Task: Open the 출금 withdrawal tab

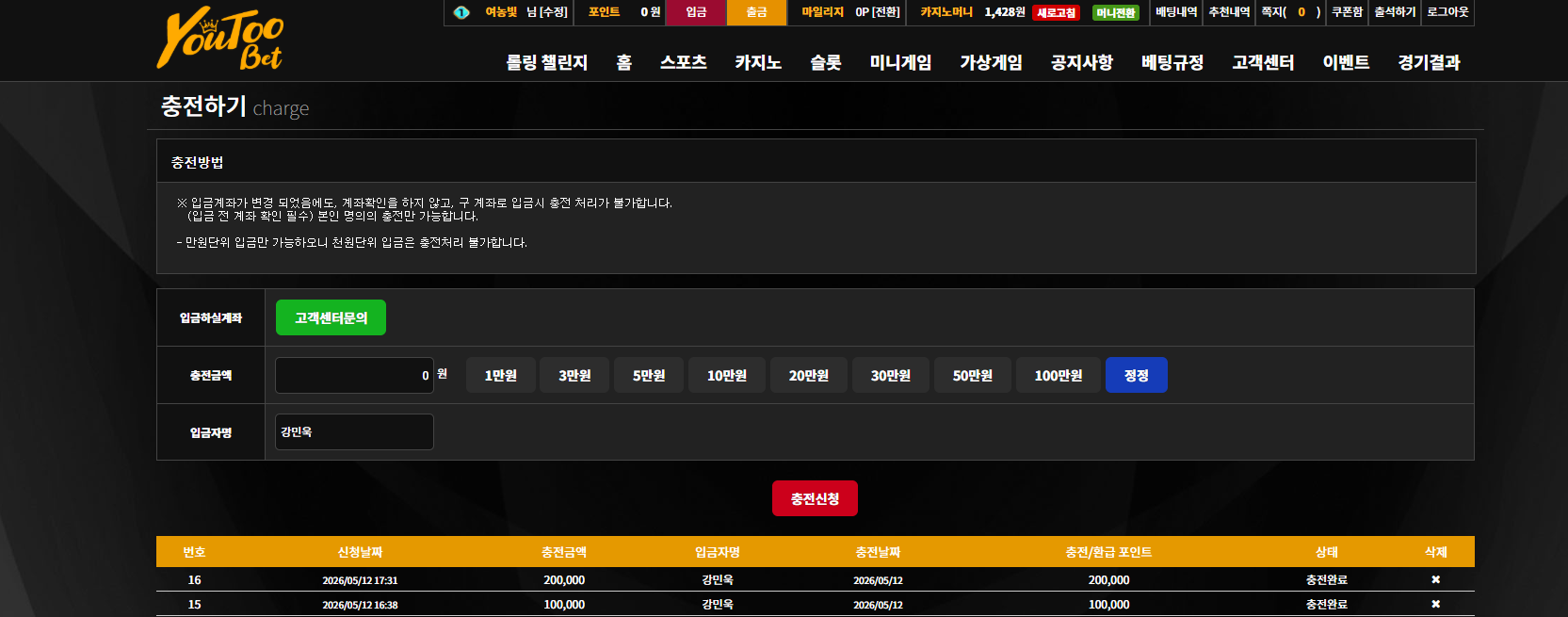Action: 756,12
